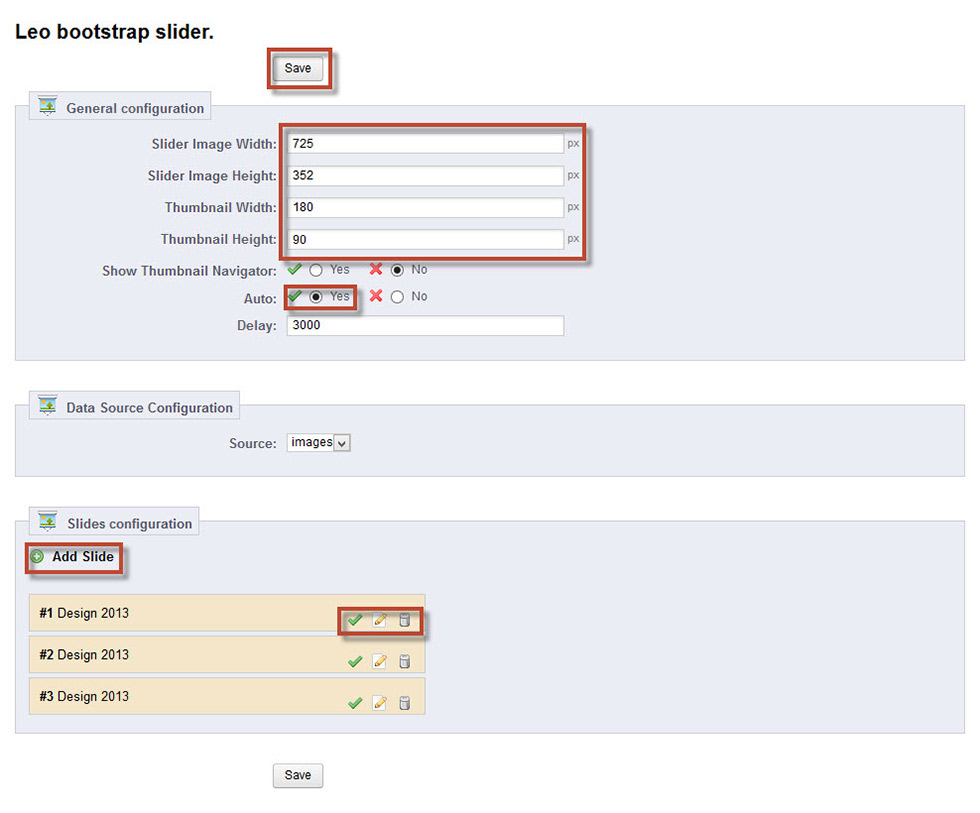Click red cross icon beside Show Thumbnail Navigator No
The image size is (980, 813).
click(x=376, y=269)
